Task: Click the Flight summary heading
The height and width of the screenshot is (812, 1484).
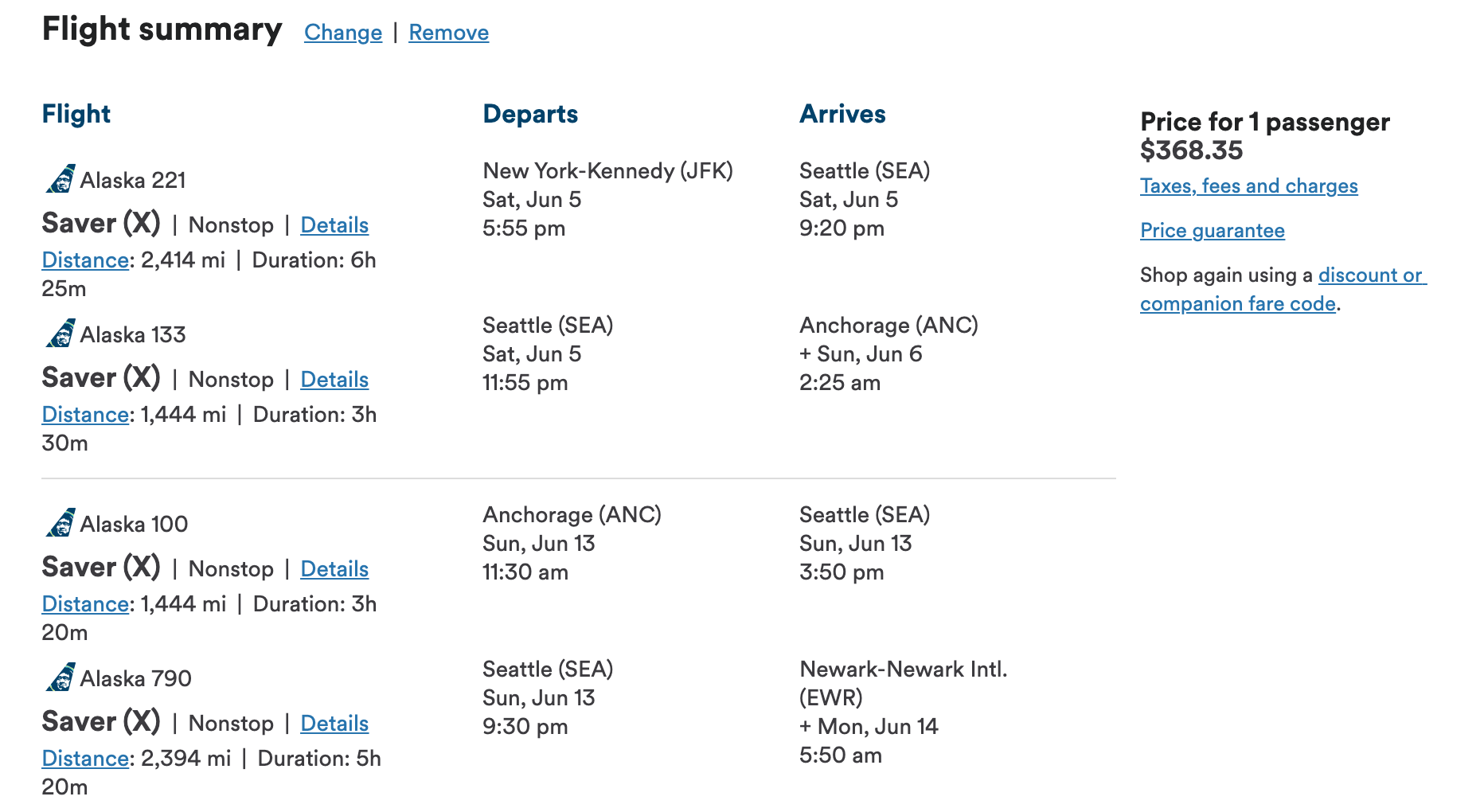Action: coord(162,29)
